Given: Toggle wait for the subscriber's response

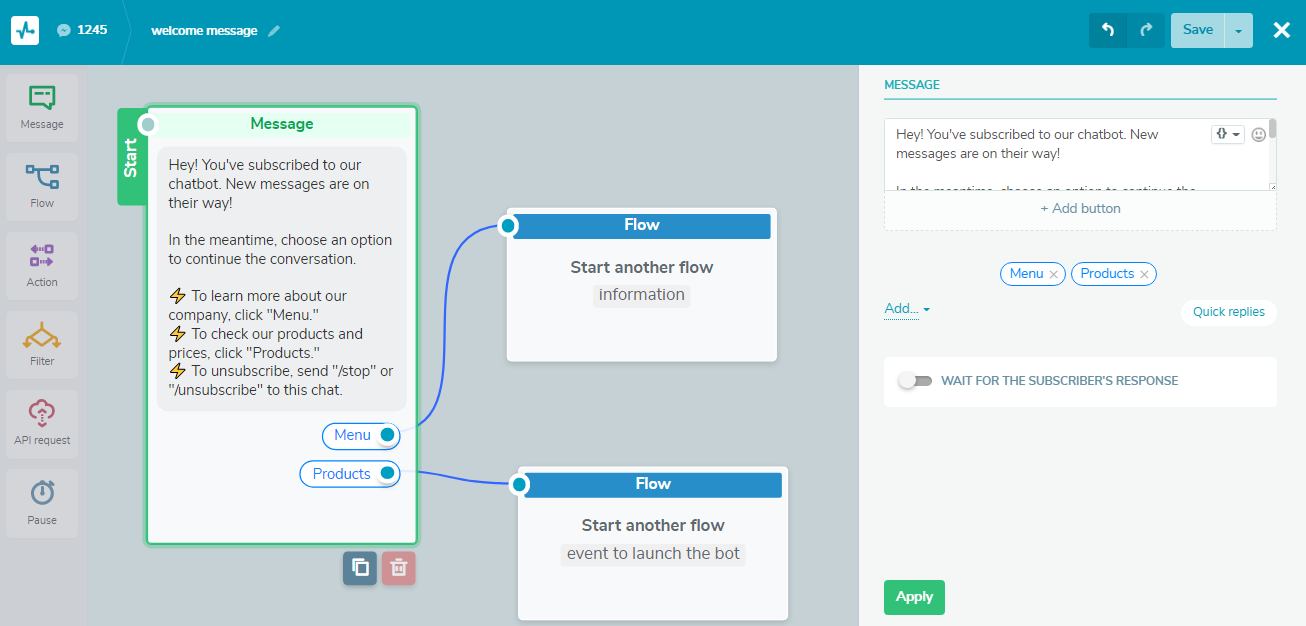Looking at the screenshot, I should [x=915, y=381].
